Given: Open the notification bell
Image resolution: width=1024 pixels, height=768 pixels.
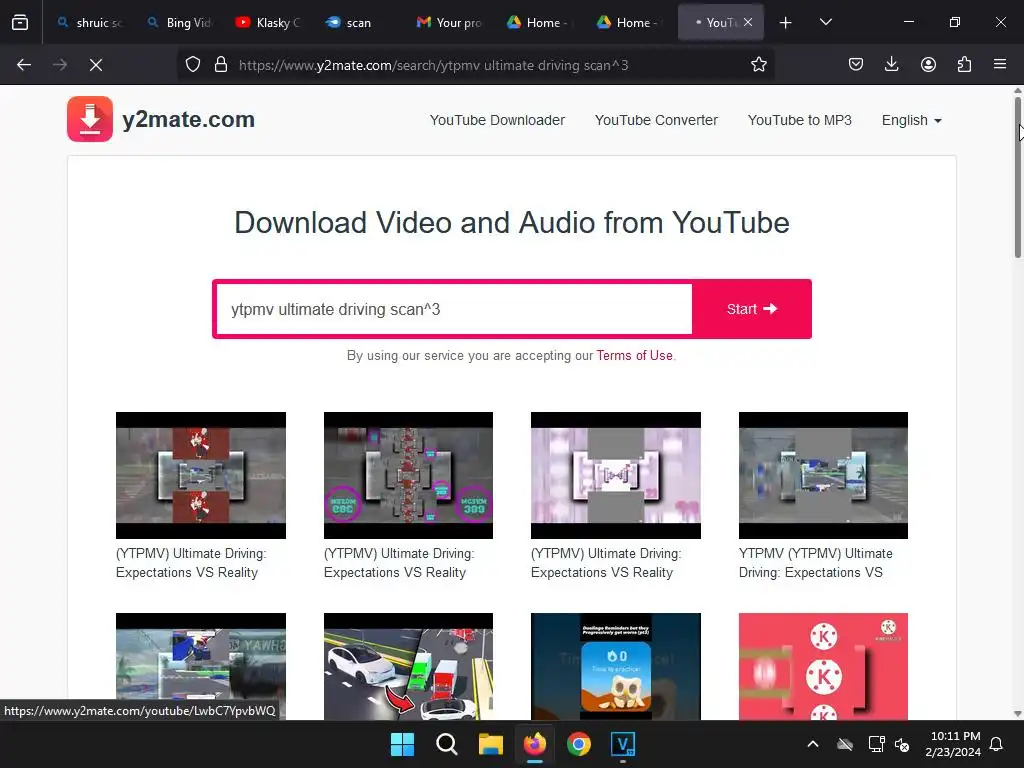Looking at the screenshot, I should (997, 744).
